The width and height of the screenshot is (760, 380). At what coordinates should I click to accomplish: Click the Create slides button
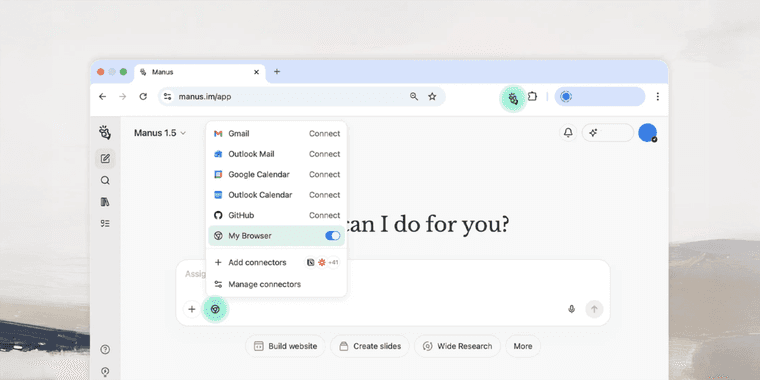pyautogui.click(x=370, y=346)
